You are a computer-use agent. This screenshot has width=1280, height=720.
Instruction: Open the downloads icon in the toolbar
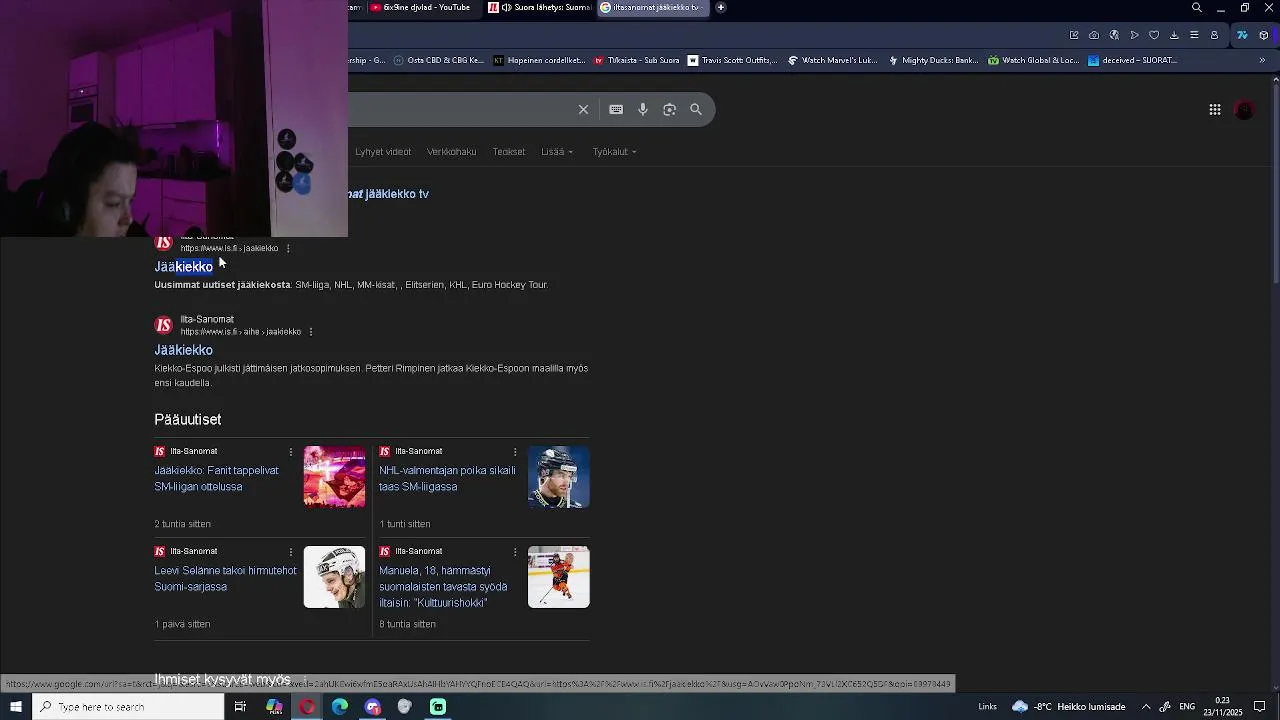click(1174, 35)
